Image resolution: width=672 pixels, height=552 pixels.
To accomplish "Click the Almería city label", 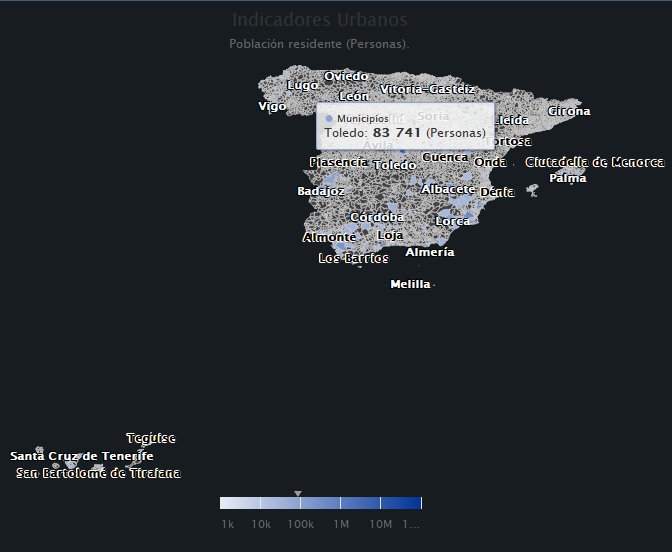I will [x=430, y=252].
